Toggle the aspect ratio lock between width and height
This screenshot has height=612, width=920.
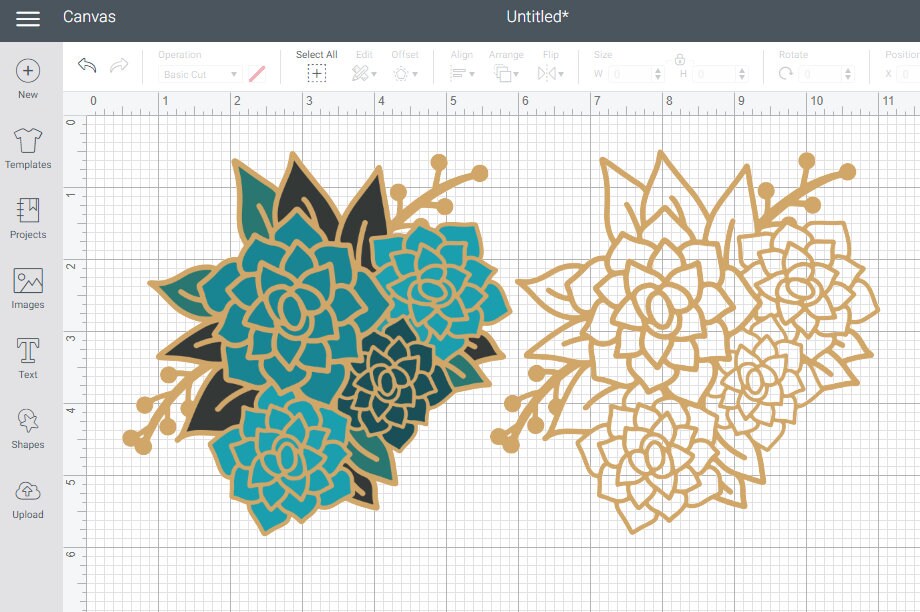coord(681,61)
